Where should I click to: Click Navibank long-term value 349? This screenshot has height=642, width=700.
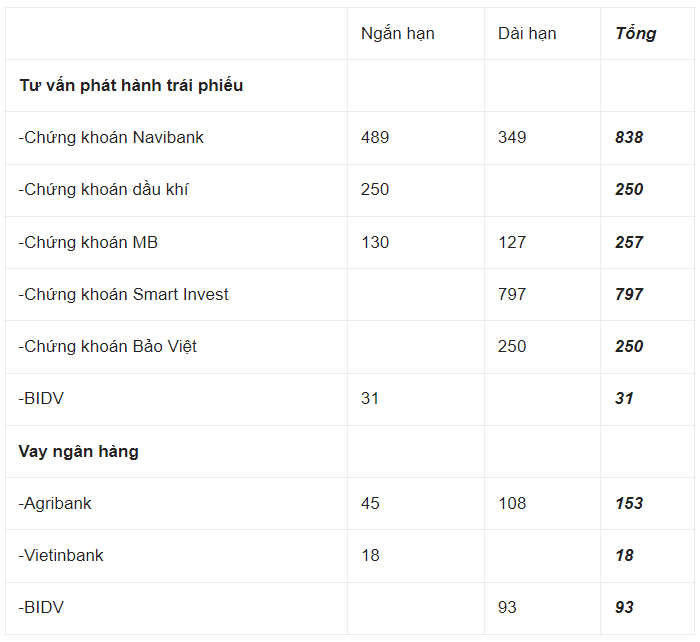512,137
